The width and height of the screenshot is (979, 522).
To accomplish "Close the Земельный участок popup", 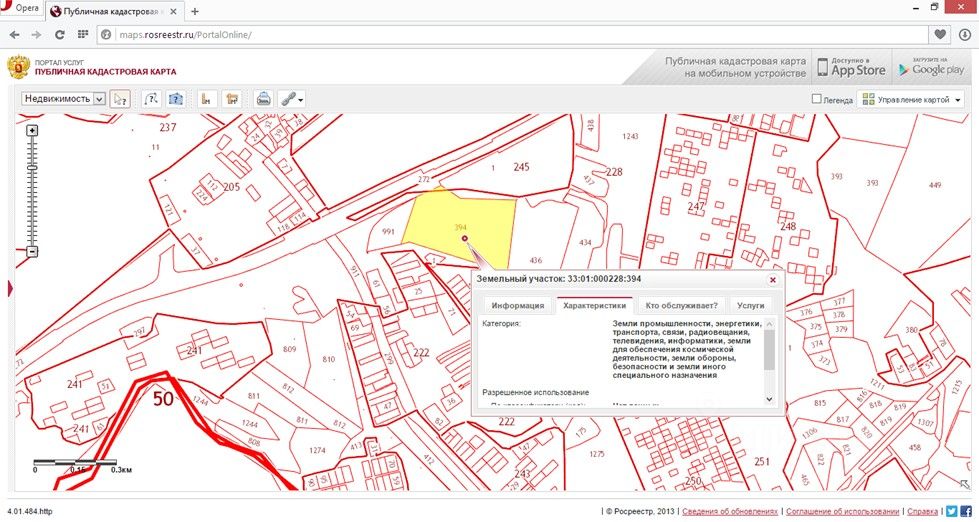I will [x=773, y=280].
